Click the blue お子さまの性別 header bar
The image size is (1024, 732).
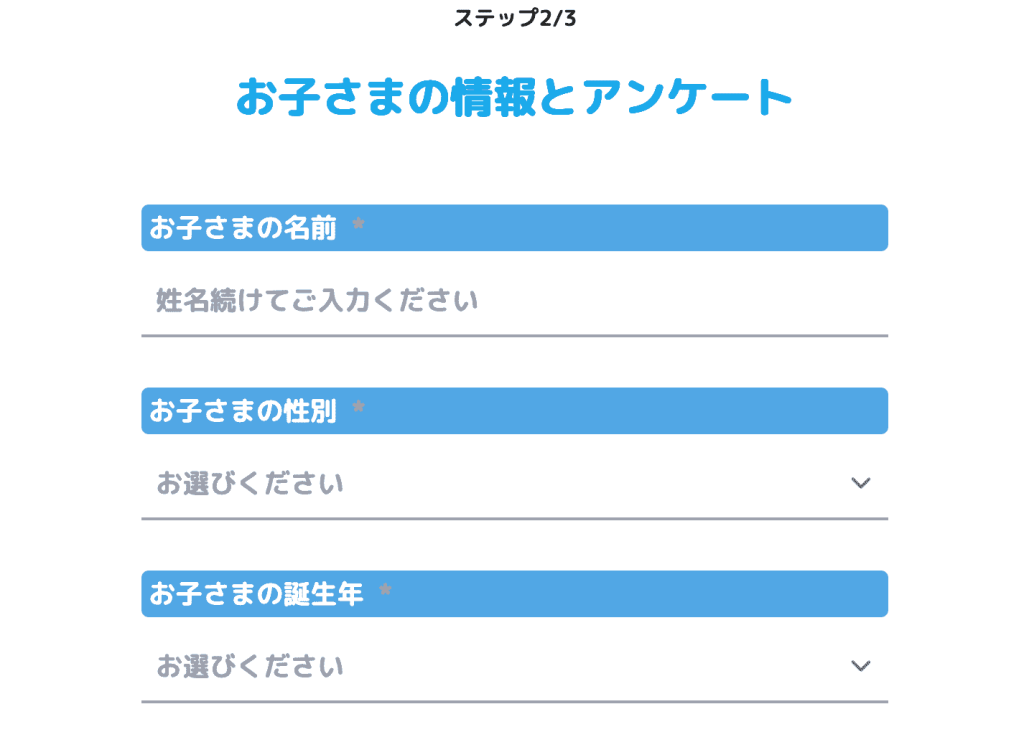[x=515, y=410]
